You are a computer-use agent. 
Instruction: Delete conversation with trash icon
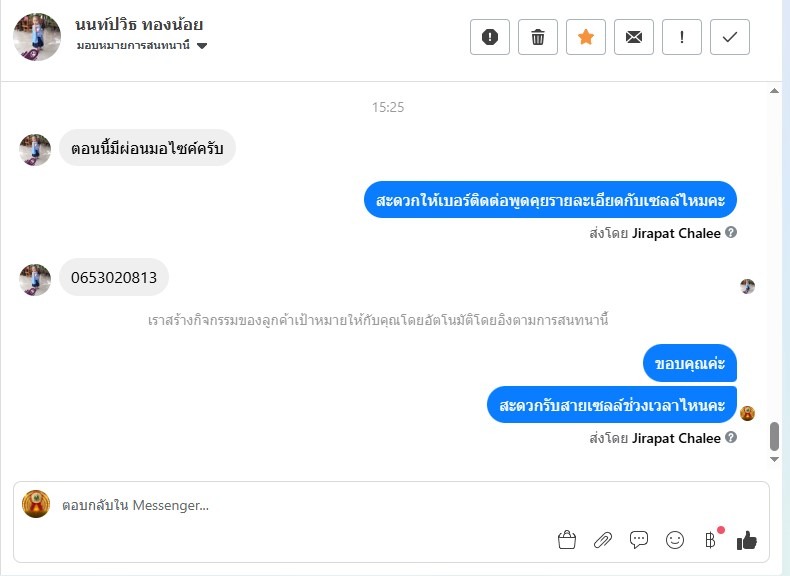point(538,37)
